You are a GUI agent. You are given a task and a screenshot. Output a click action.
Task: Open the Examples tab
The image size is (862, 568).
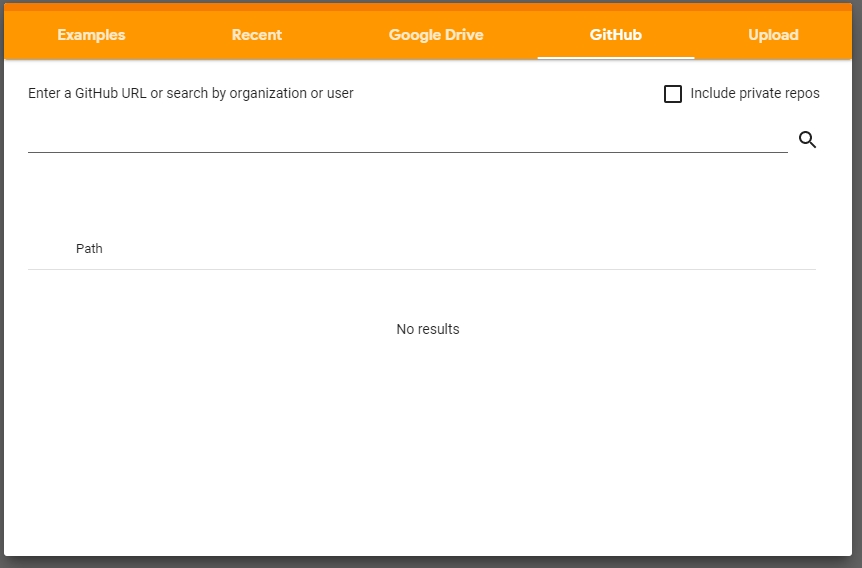91,35
